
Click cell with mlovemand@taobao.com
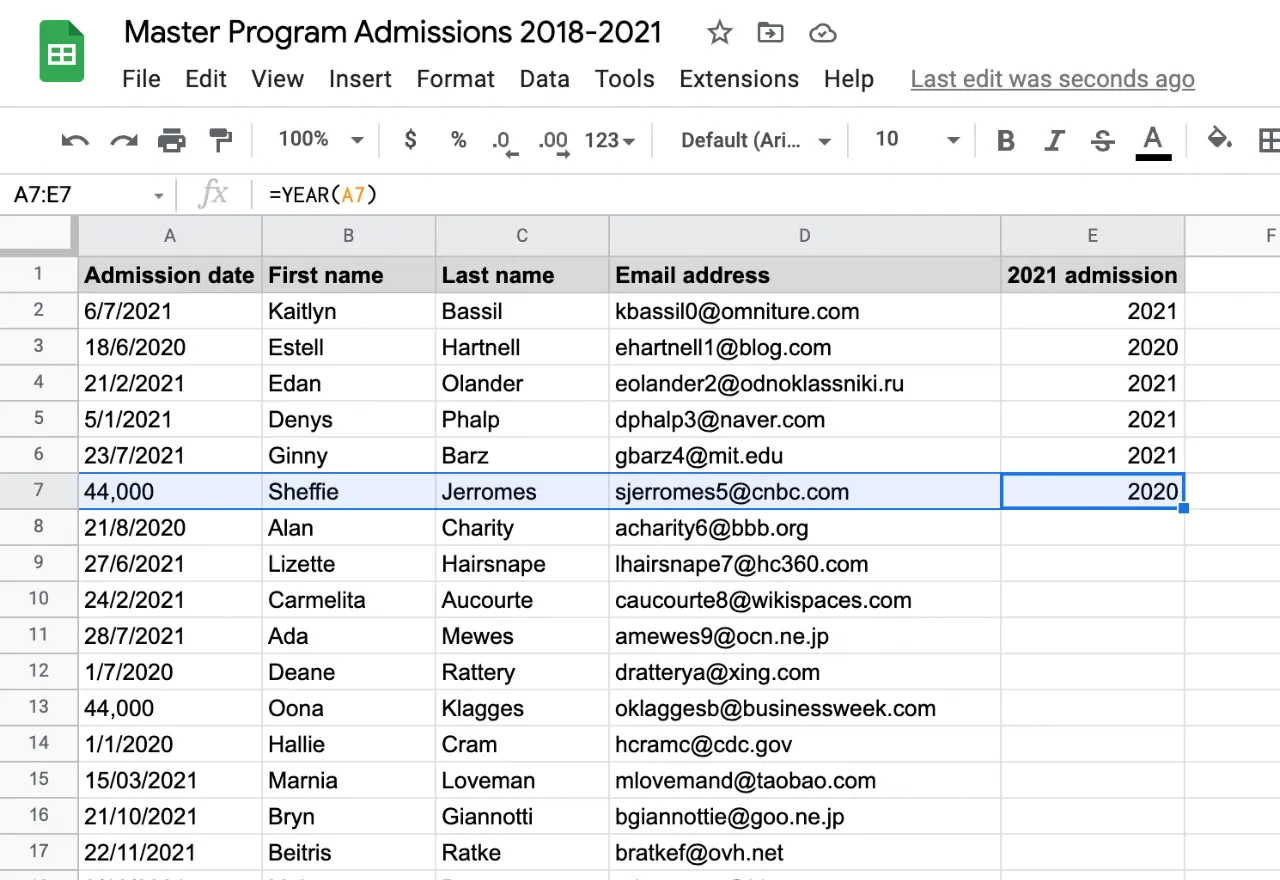804,779
